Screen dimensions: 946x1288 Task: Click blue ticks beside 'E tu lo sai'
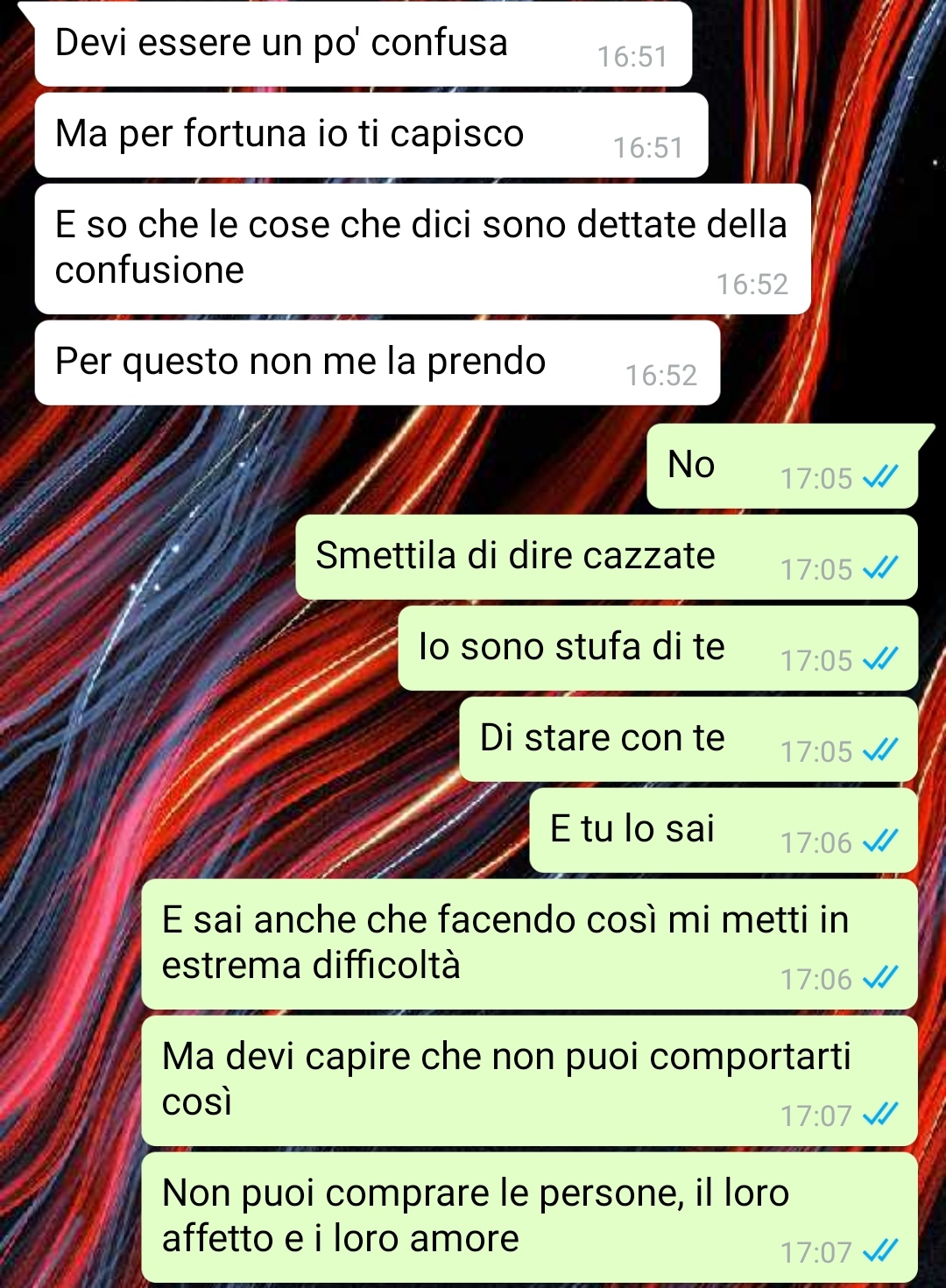[880, 841]
